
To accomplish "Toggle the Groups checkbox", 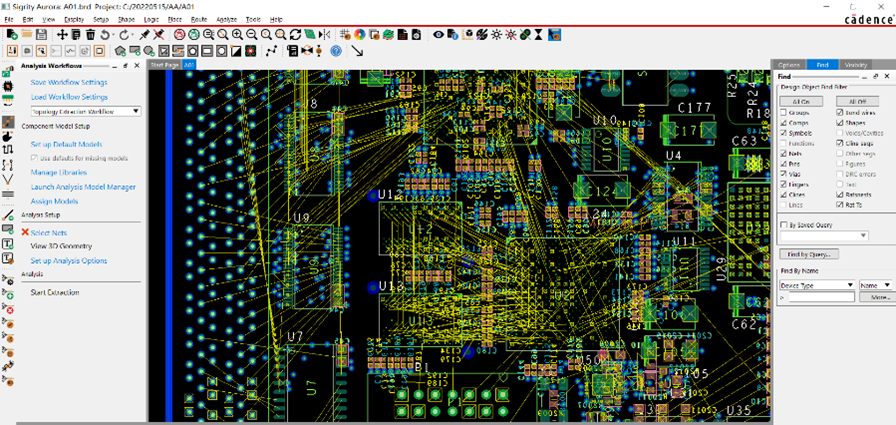I will pos(783,113).
